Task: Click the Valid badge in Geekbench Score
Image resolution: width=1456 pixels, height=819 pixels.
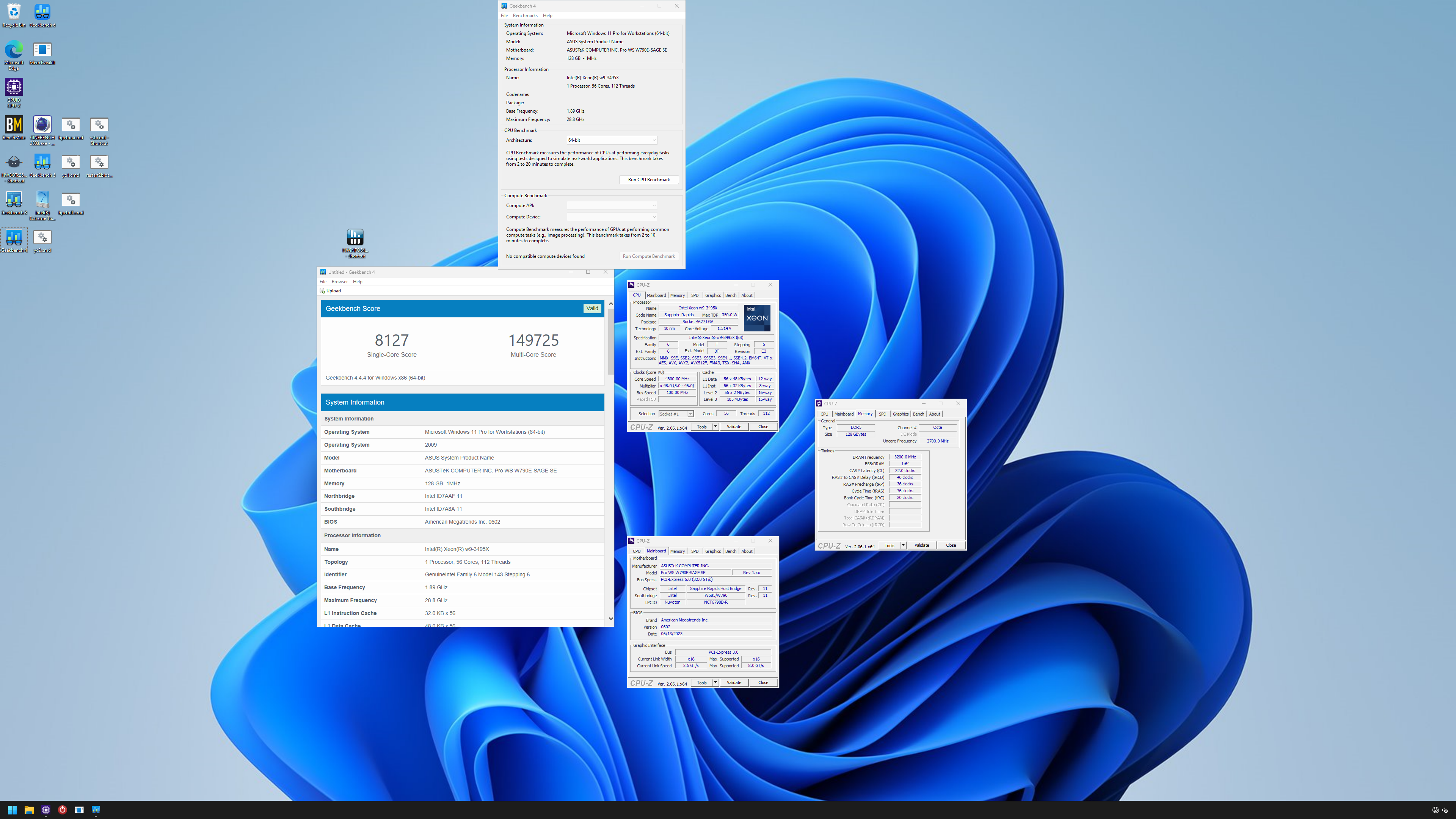Action: click(592, 309)
